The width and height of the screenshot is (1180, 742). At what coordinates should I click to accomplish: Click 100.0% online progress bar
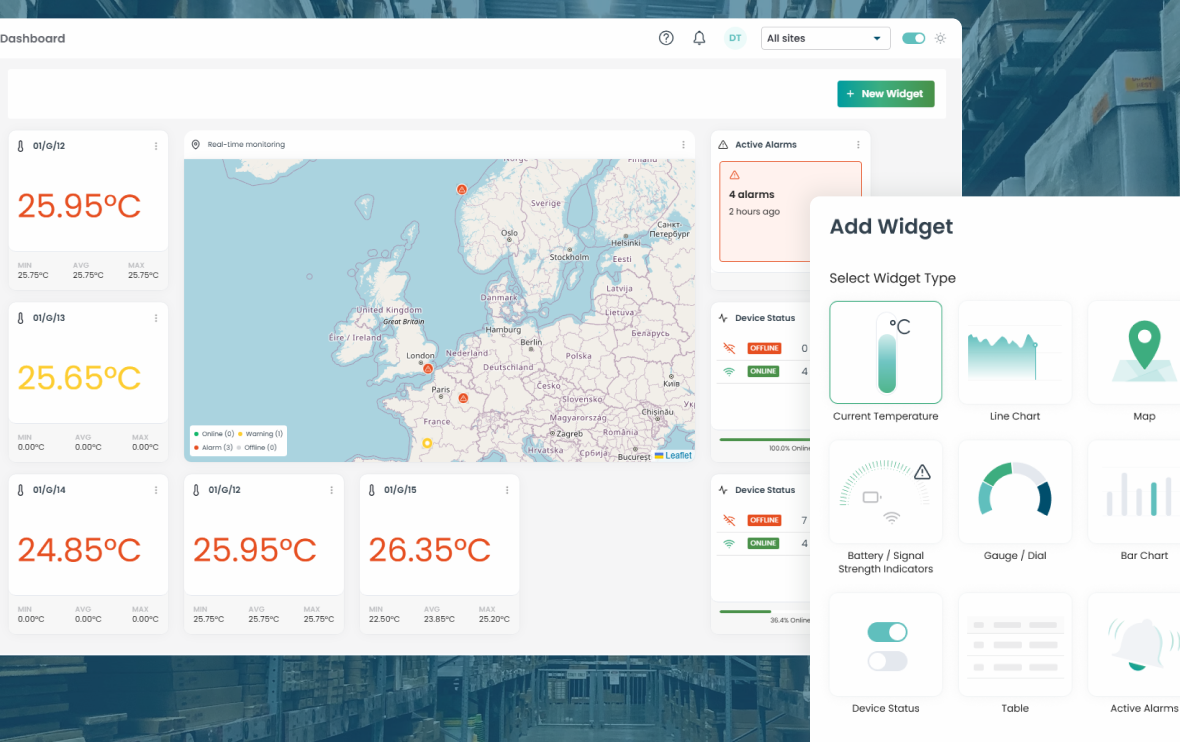click(765, 439)
